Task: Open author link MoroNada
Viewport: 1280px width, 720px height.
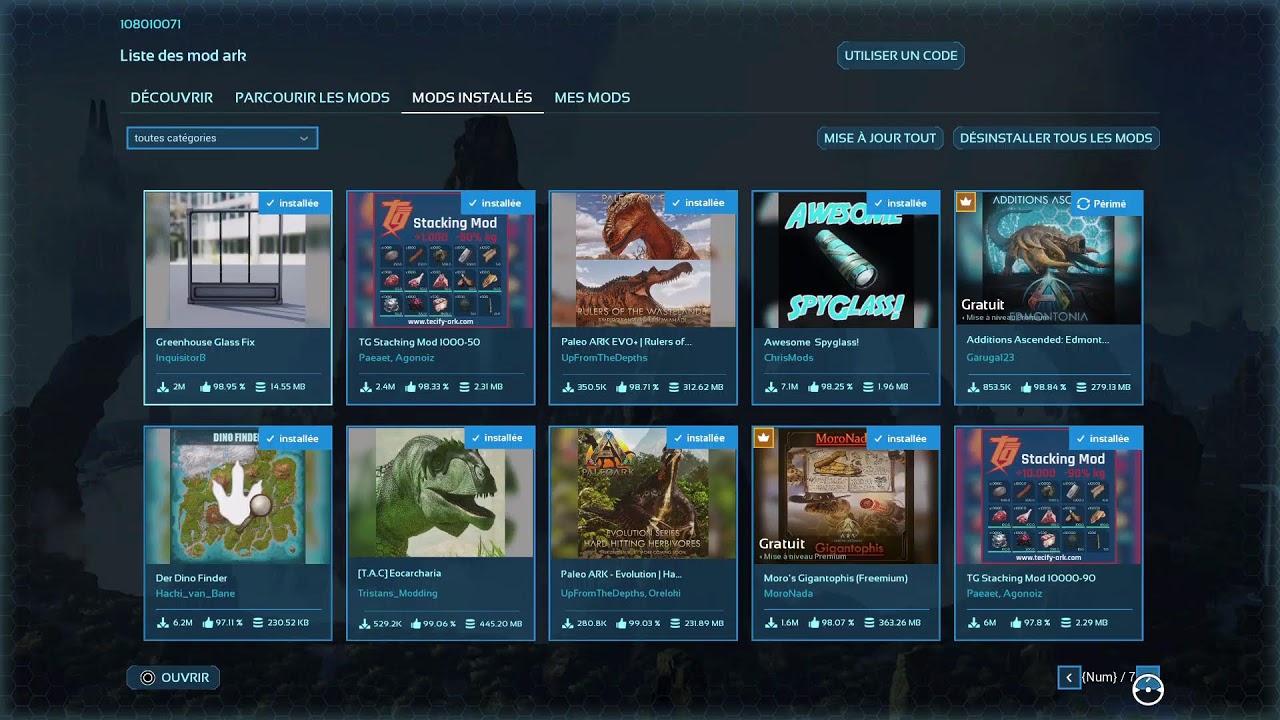Action: [x=788, y=594]
